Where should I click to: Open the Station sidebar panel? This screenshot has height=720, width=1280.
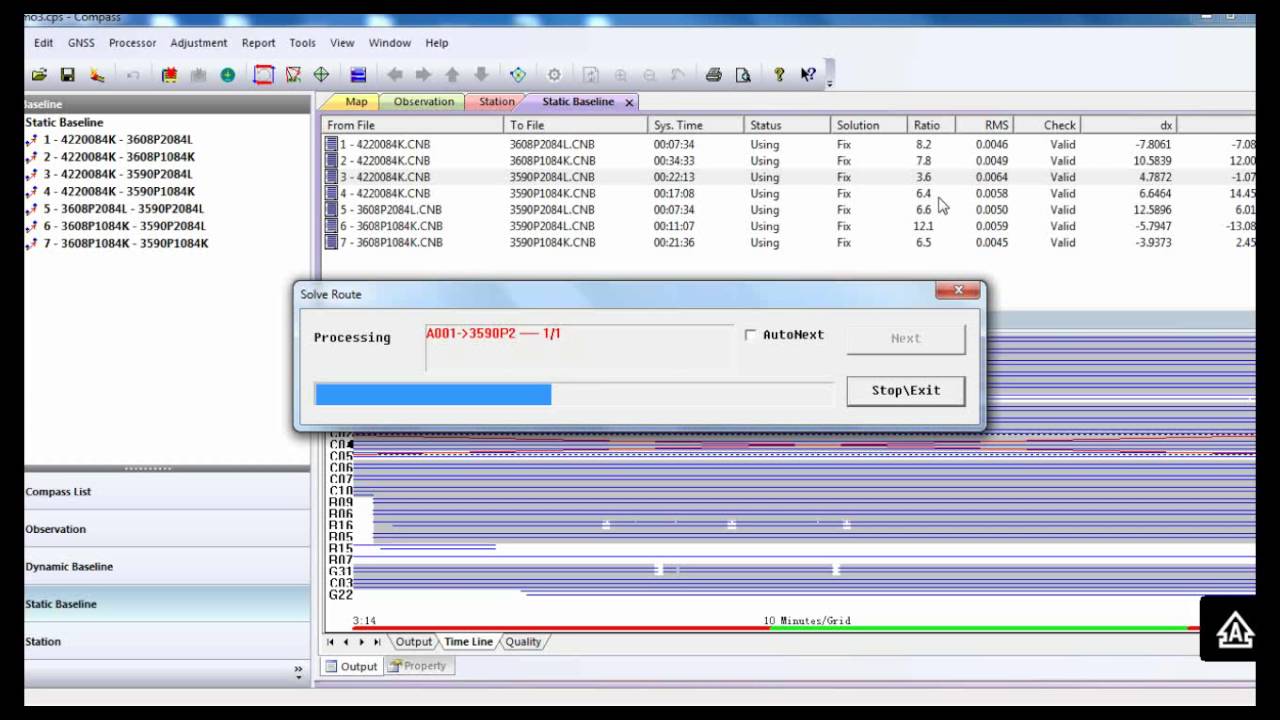click(x=167, y=642)
